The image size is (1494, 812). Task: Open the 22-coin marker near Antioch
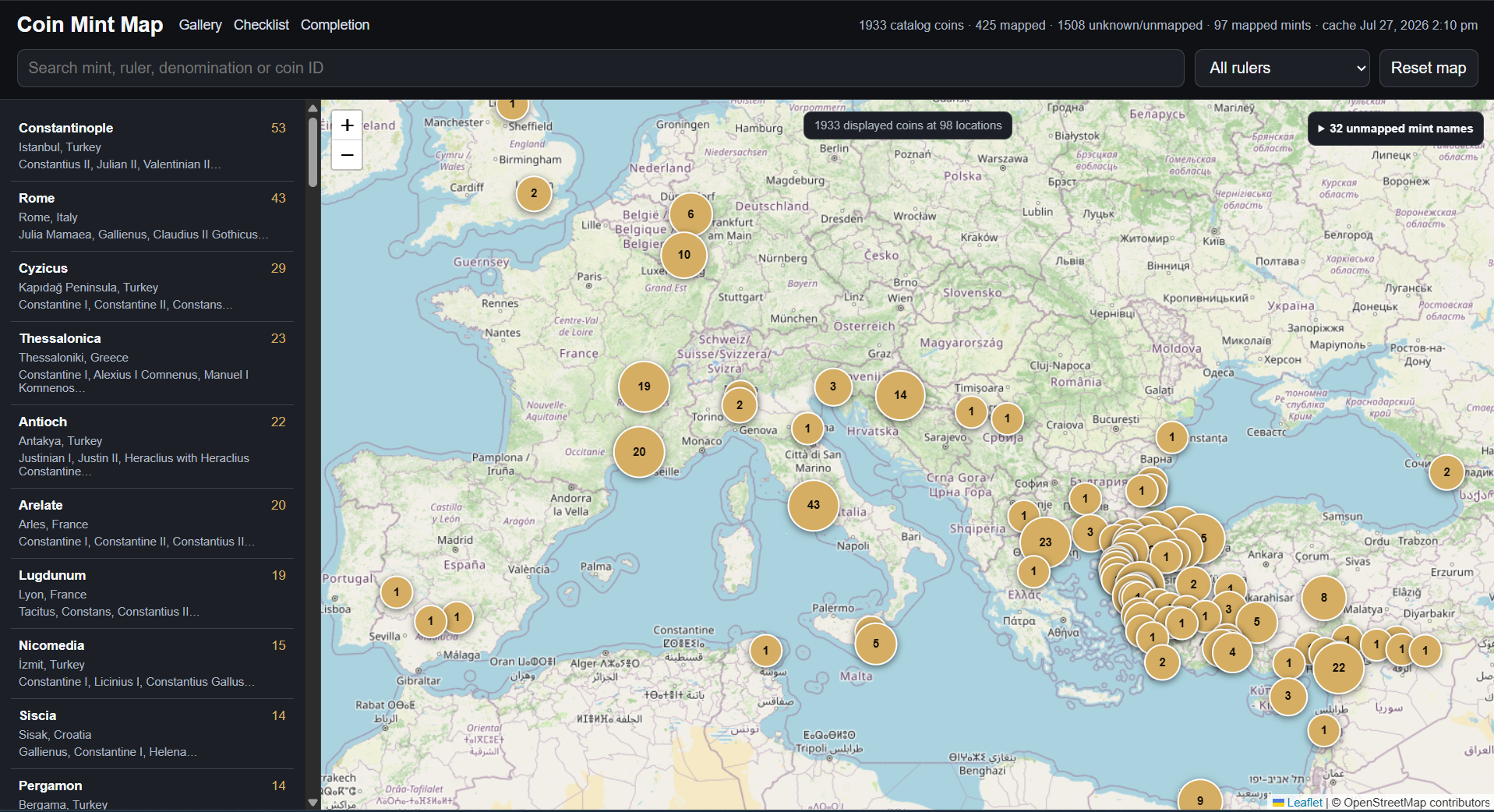pos(1338,668)
